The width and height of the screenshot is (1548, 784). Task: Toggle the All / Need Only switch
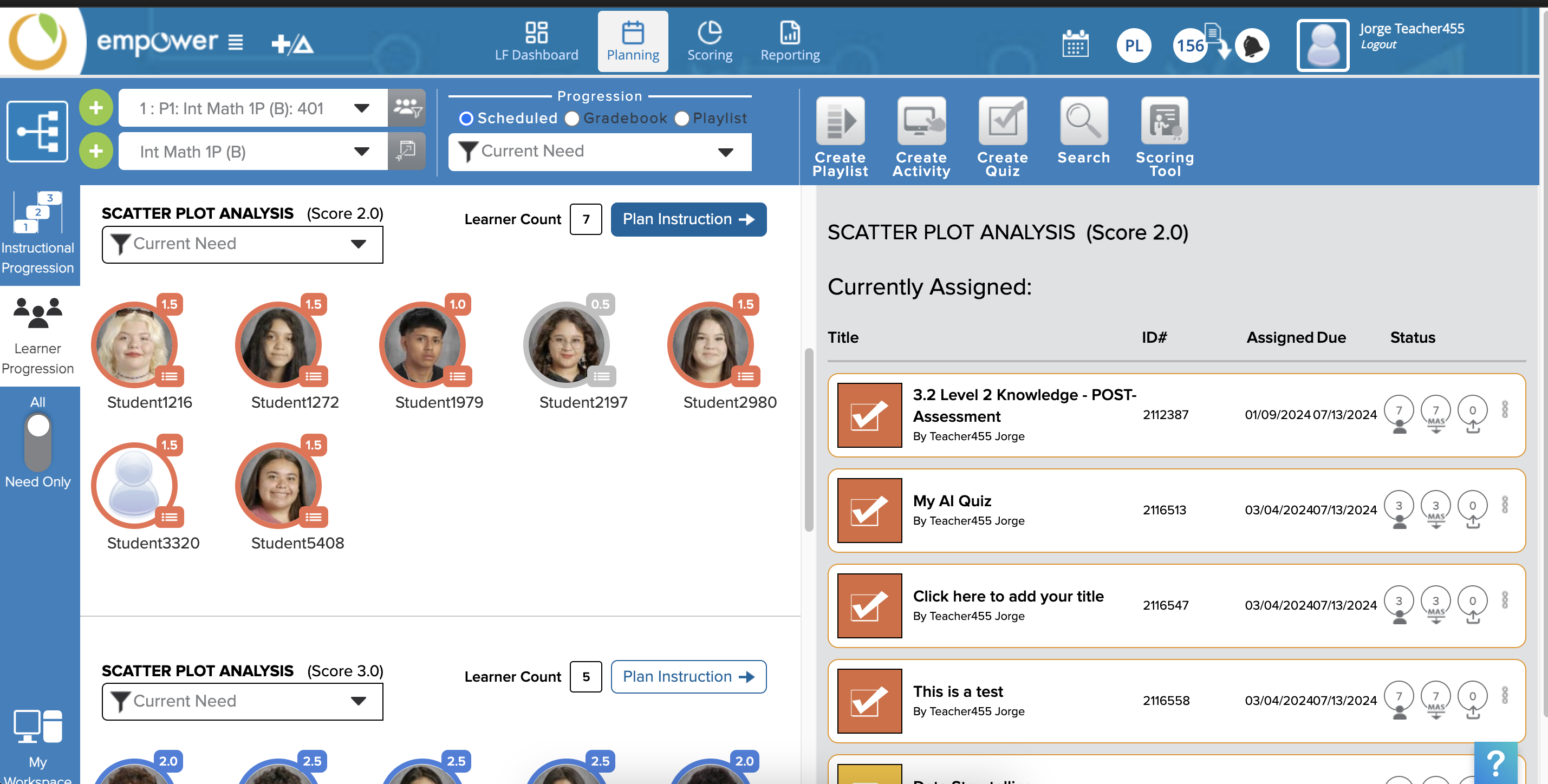click(38, 442)
